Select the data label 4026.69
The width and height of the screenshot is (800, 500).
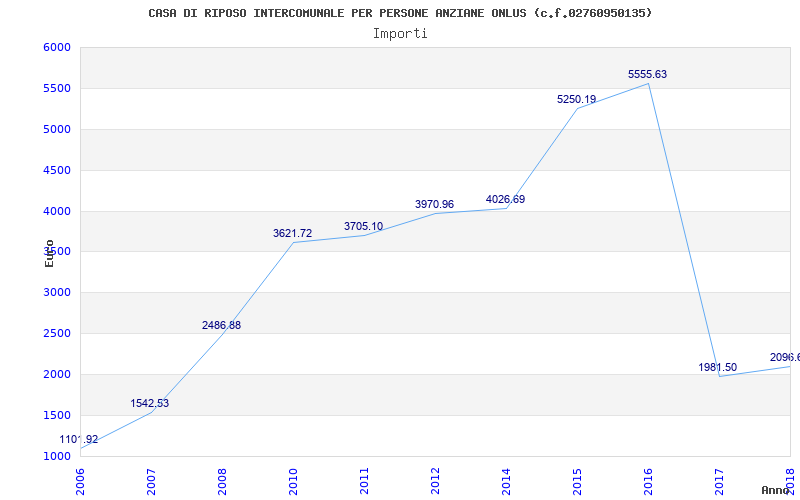click(505, 199)
